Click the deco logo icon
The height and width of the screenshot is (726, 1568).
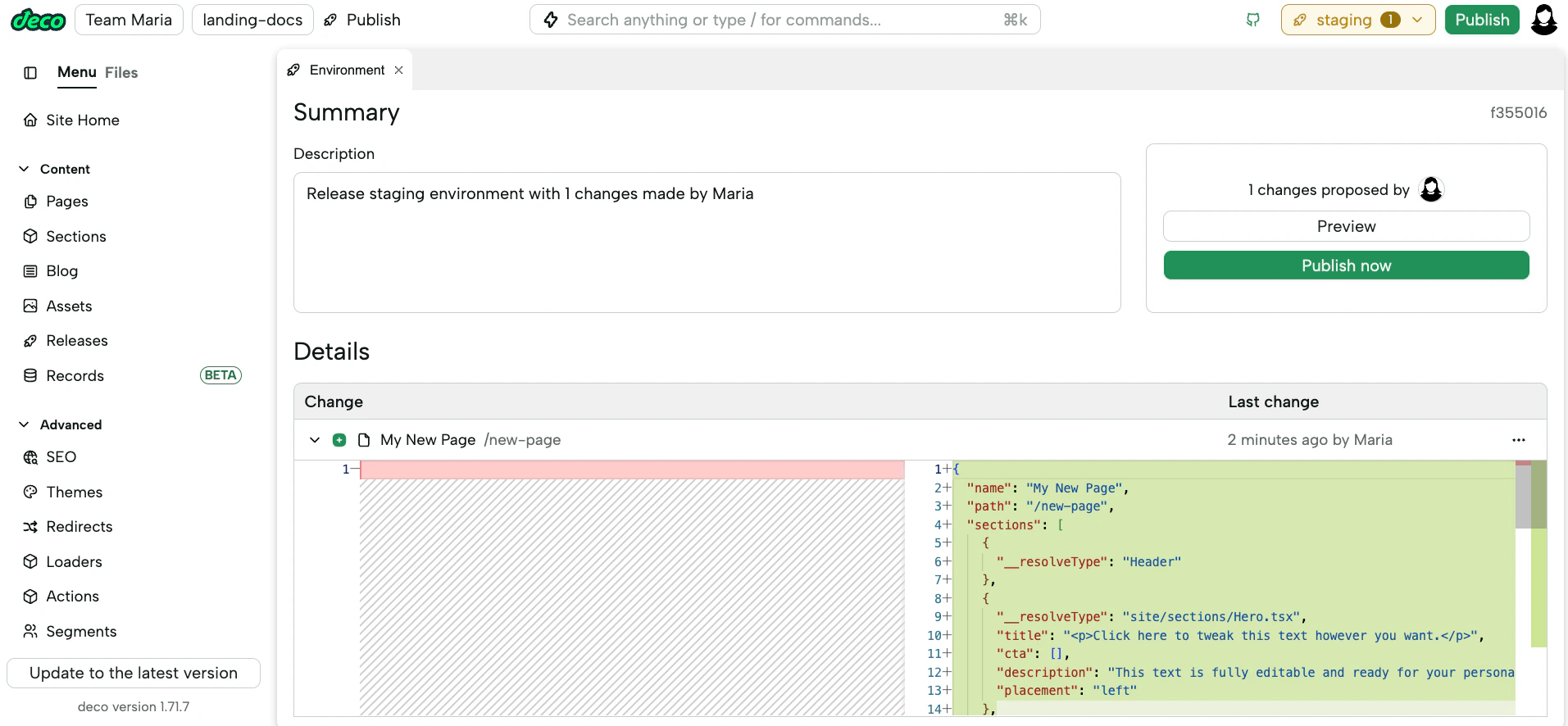(39, 20)
